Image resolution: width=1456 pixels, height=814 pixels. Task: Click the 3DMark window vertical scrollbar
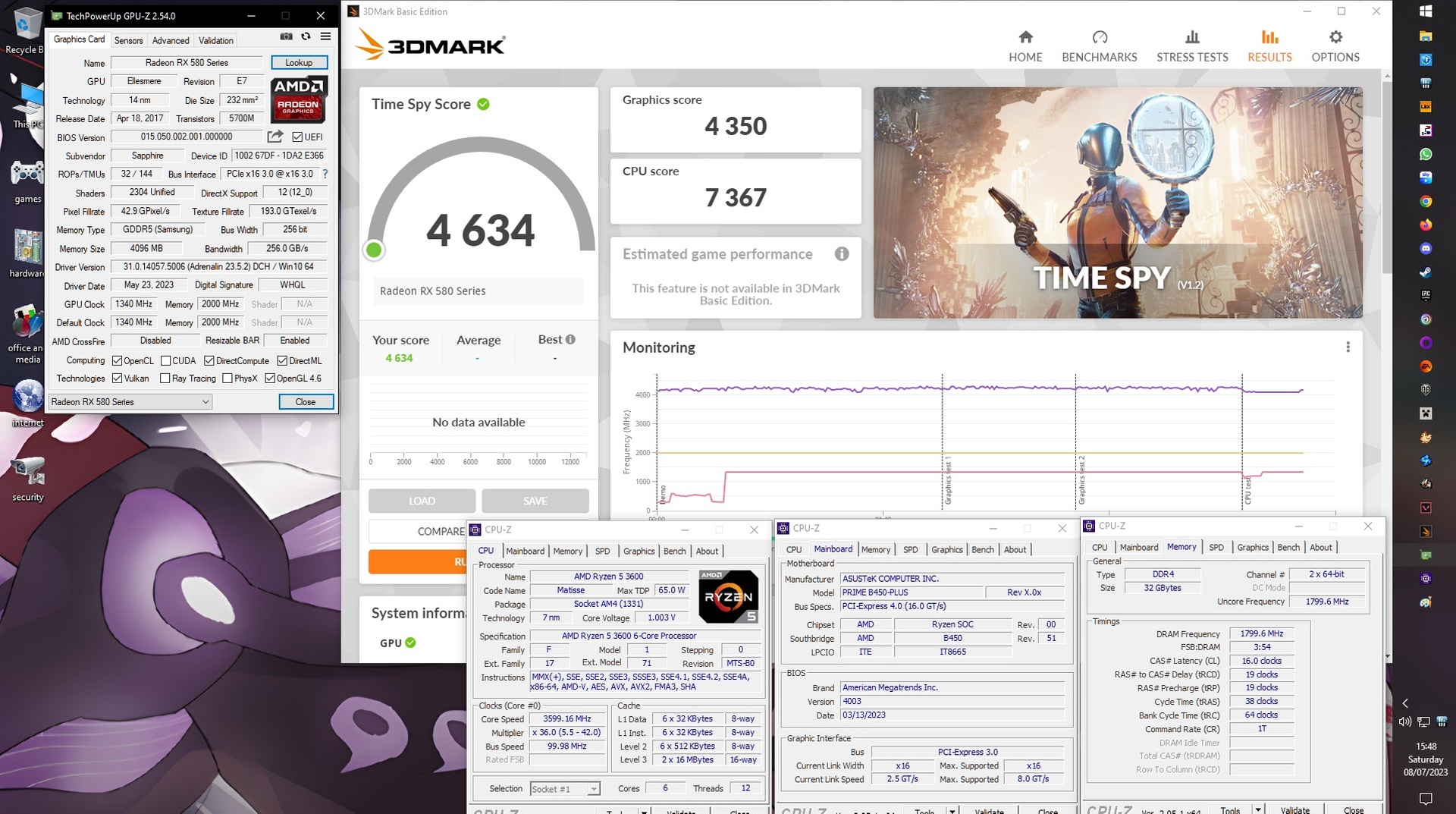click(x=1387, y=176)
